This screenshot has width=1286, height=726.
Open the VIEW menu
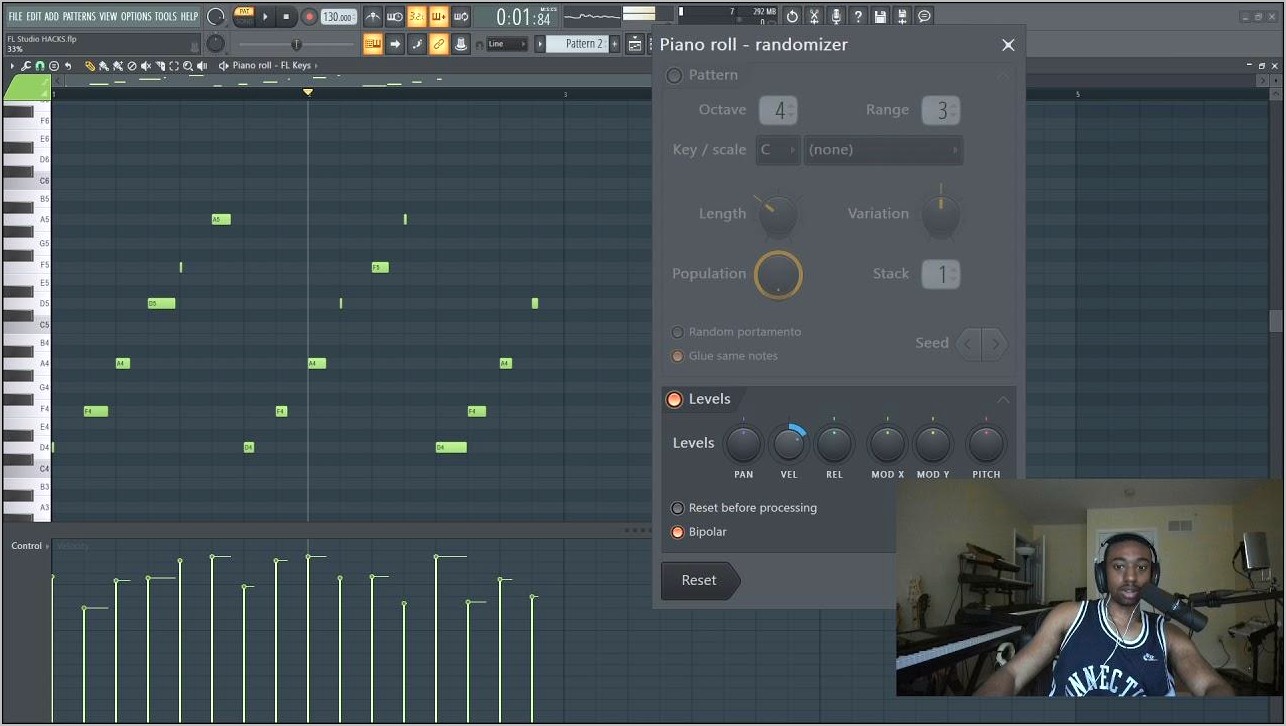pos(108,16)
